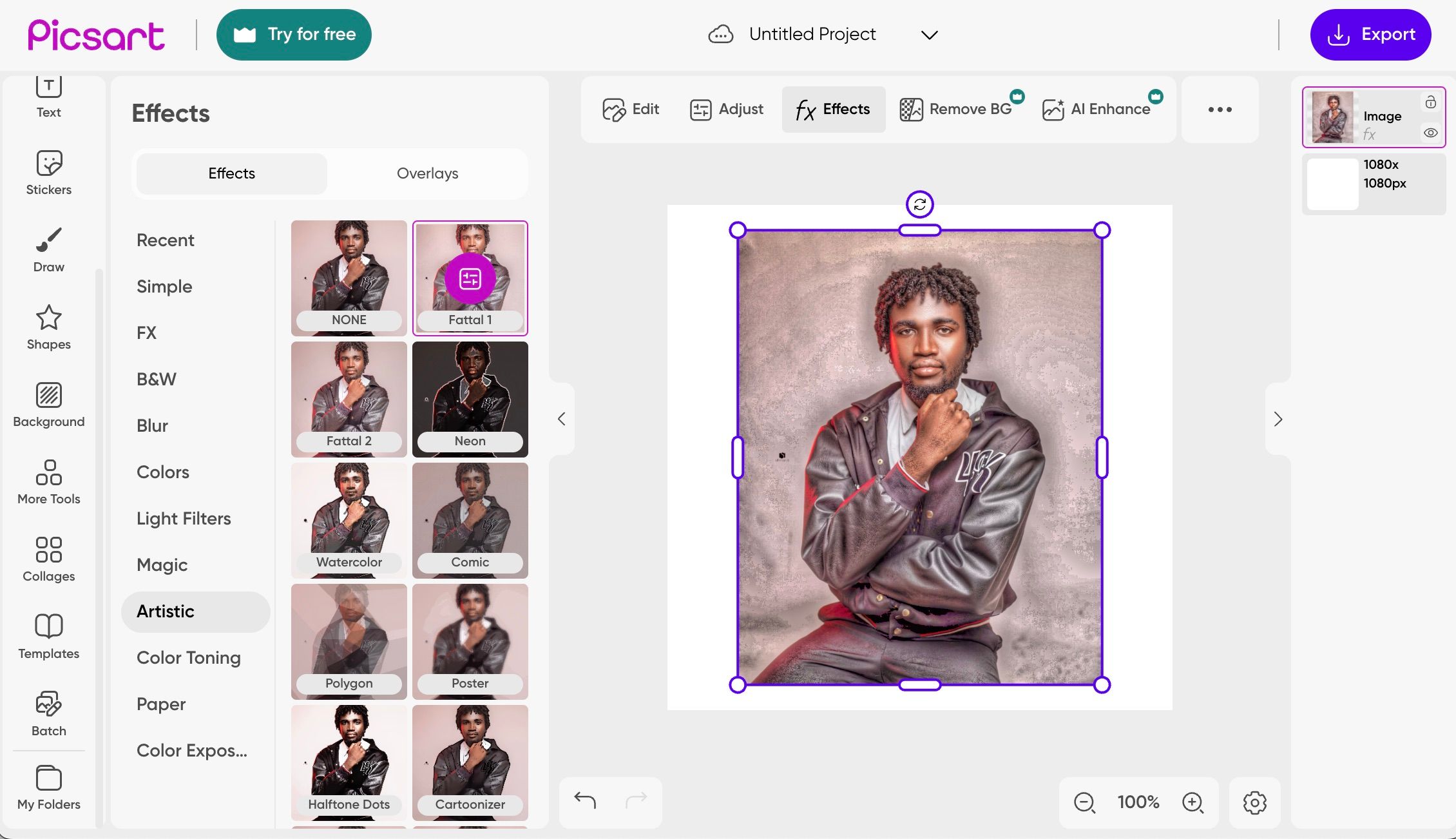The image size is (1456, 839).
Task: Click the Try for free button
Action: point(294,34)
